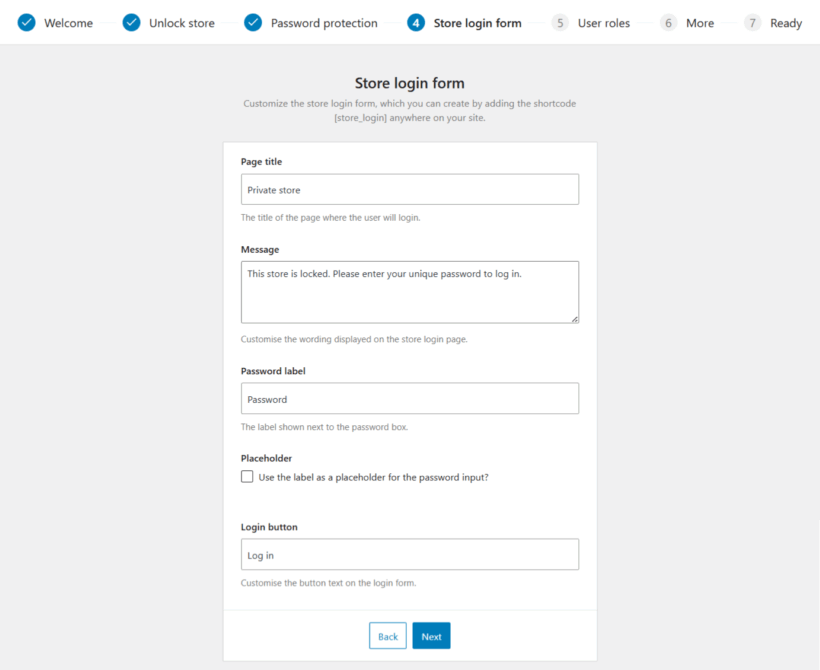The image size is (820, 670).
Task: Click the Welcome step checkmark icon
Action: click(27, 22)
